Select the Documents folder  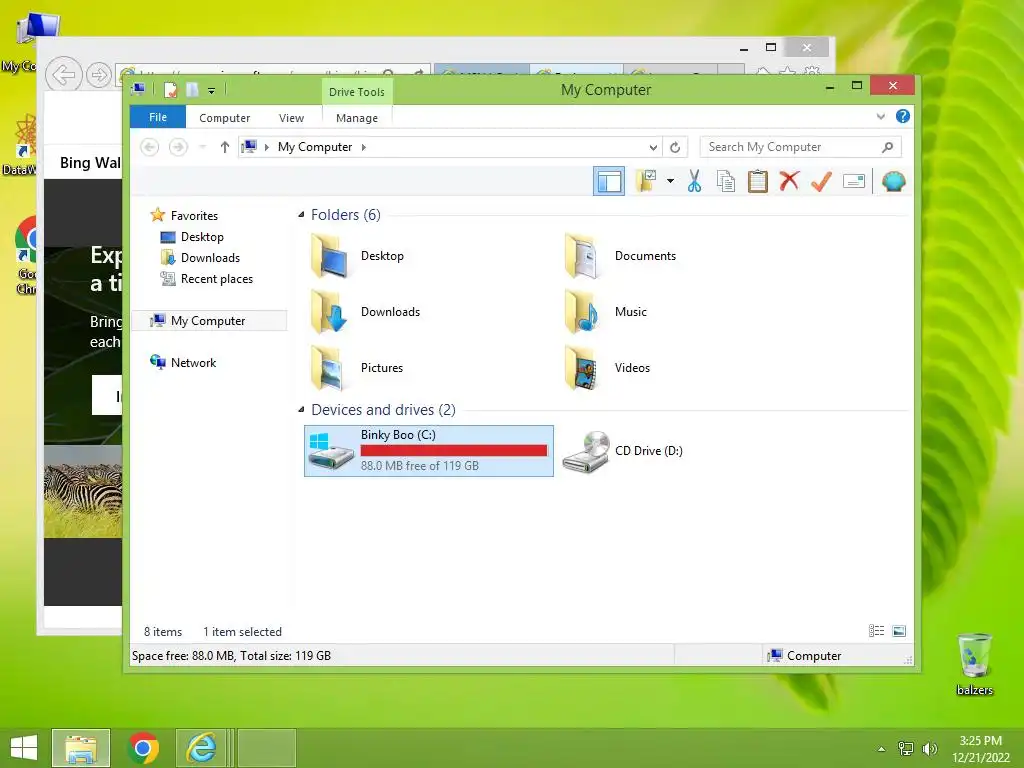(x=620, y=256)
